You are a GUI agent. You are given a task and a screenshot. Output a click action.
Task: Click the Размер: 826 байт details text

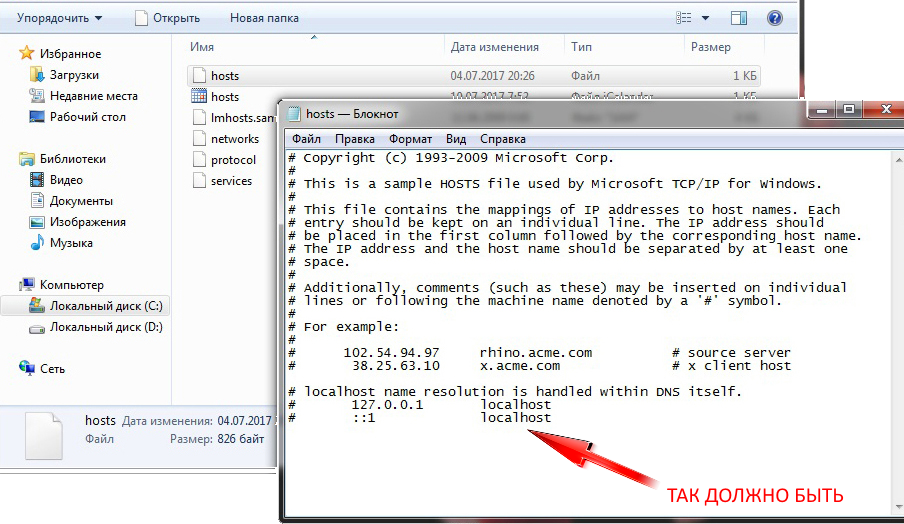pyautogui.click(x=217, y=439)
